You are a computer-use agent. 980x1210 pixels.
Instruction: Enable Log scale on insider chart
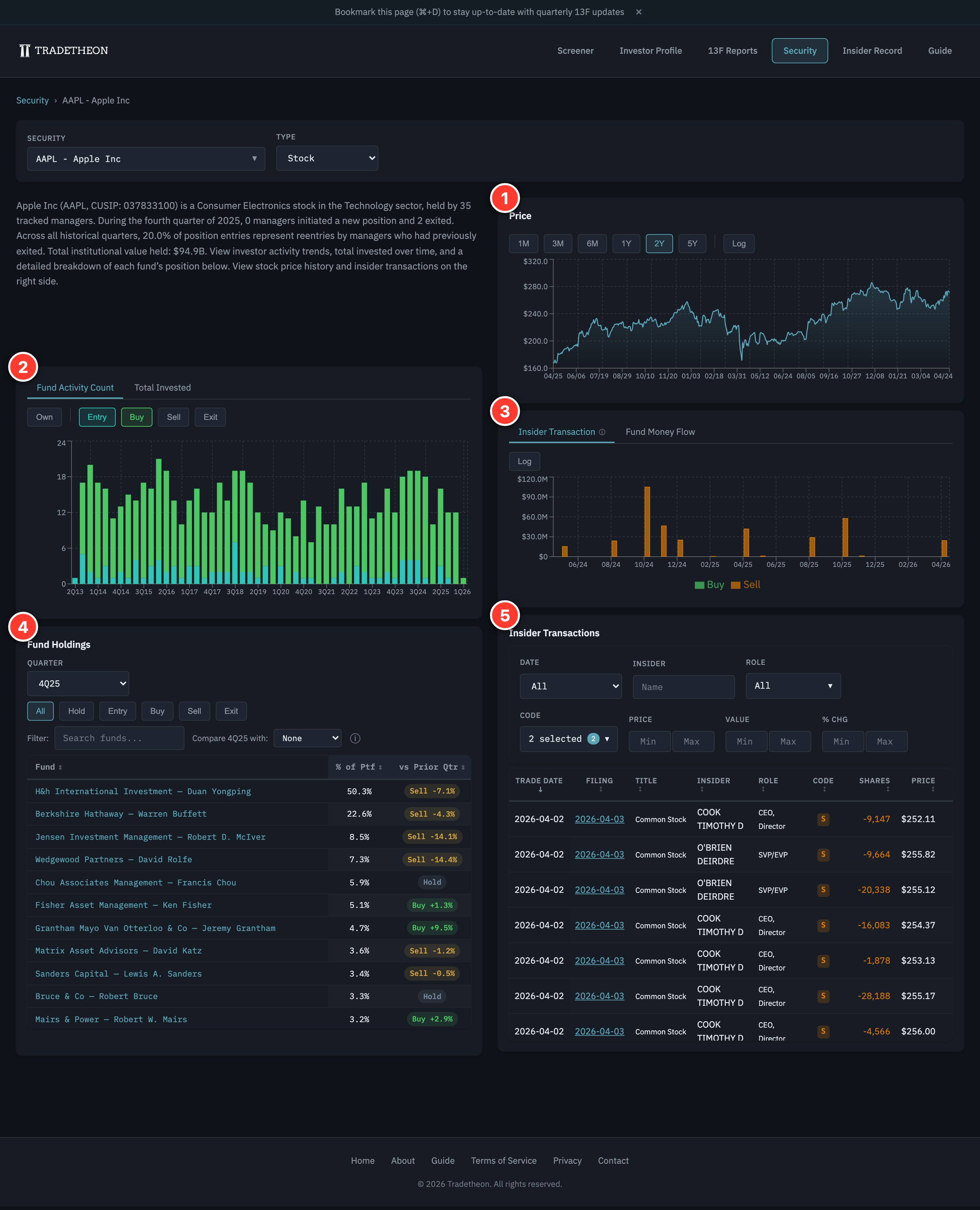click(524, 462)
